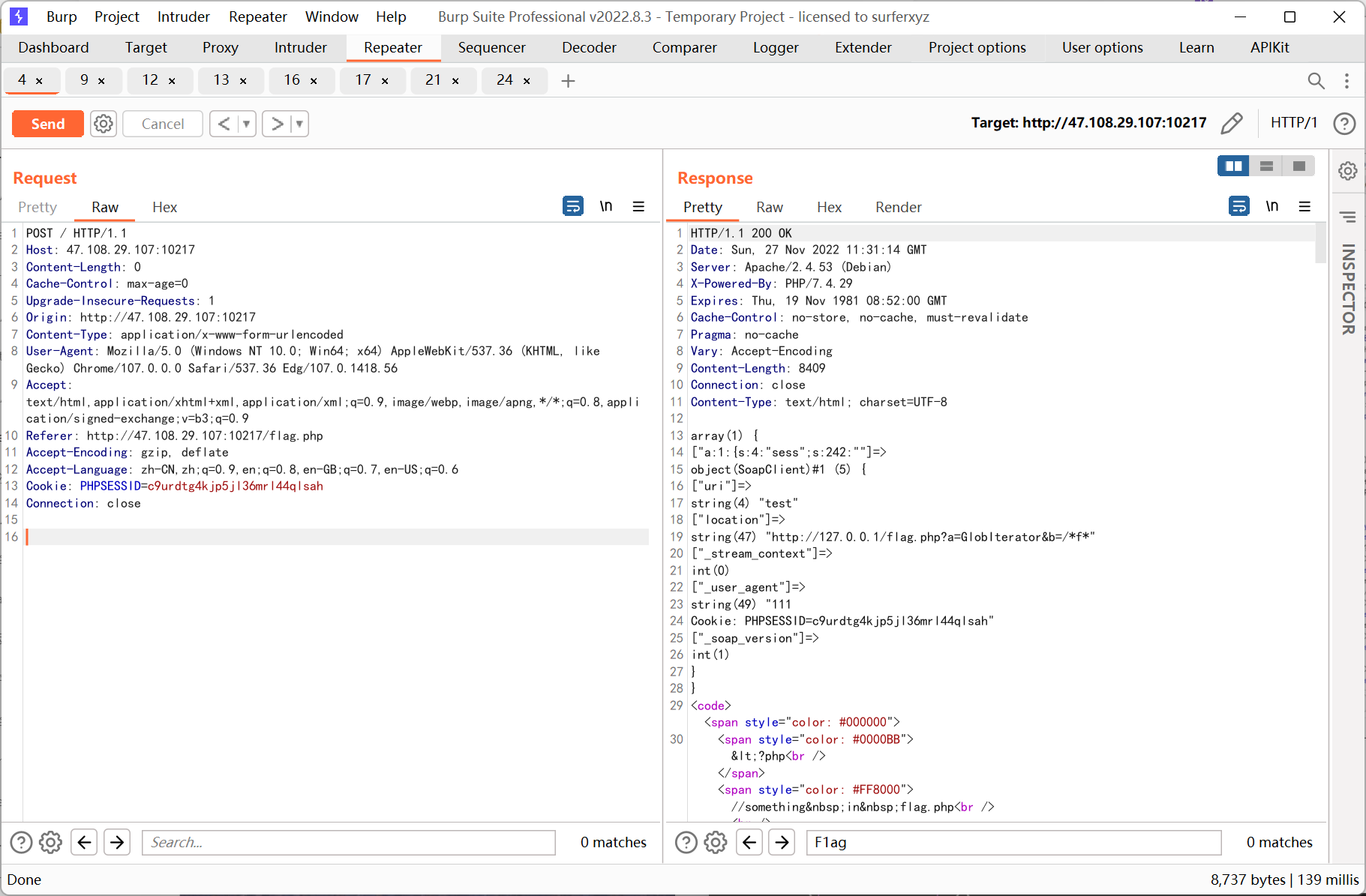Close Repeater tab 17
1366x896 pixels.
385,81
